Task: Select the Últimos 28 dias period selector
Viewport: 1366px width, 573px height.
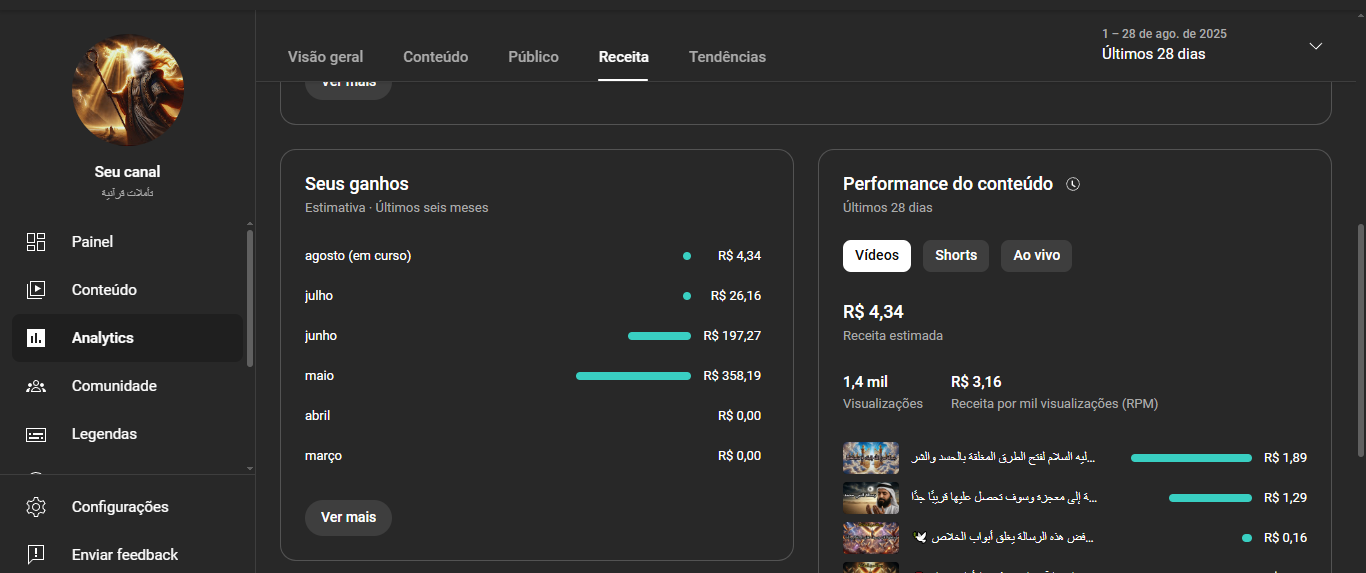Action: (1212, 45)
